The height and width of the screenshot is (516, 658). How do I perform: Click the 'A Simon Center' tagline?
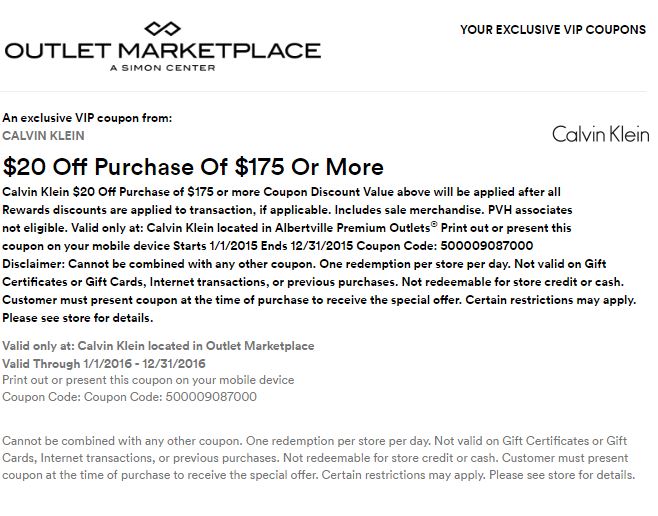(x=162, y=67)
